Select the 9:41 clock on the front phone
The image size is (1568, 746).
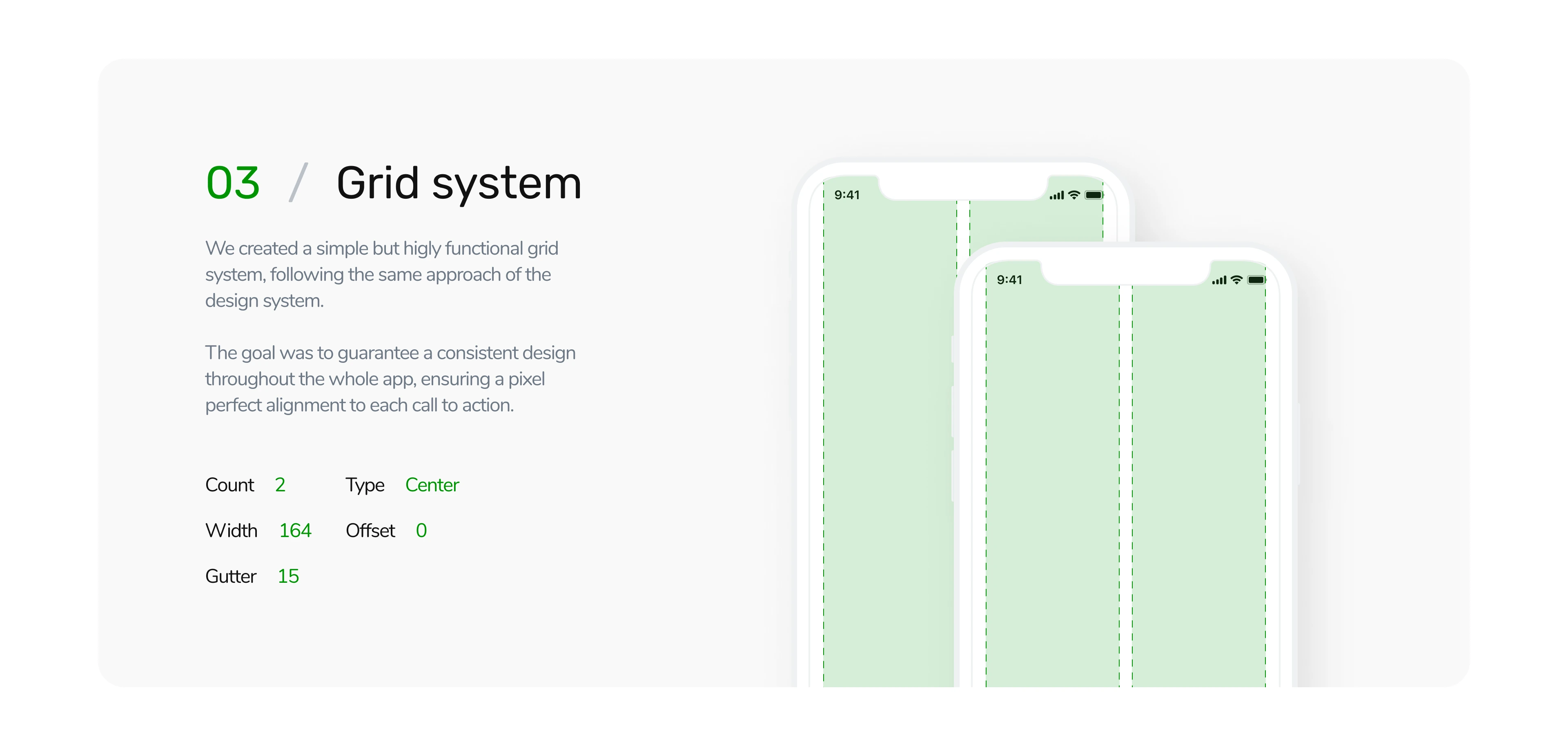point(1009,280)
